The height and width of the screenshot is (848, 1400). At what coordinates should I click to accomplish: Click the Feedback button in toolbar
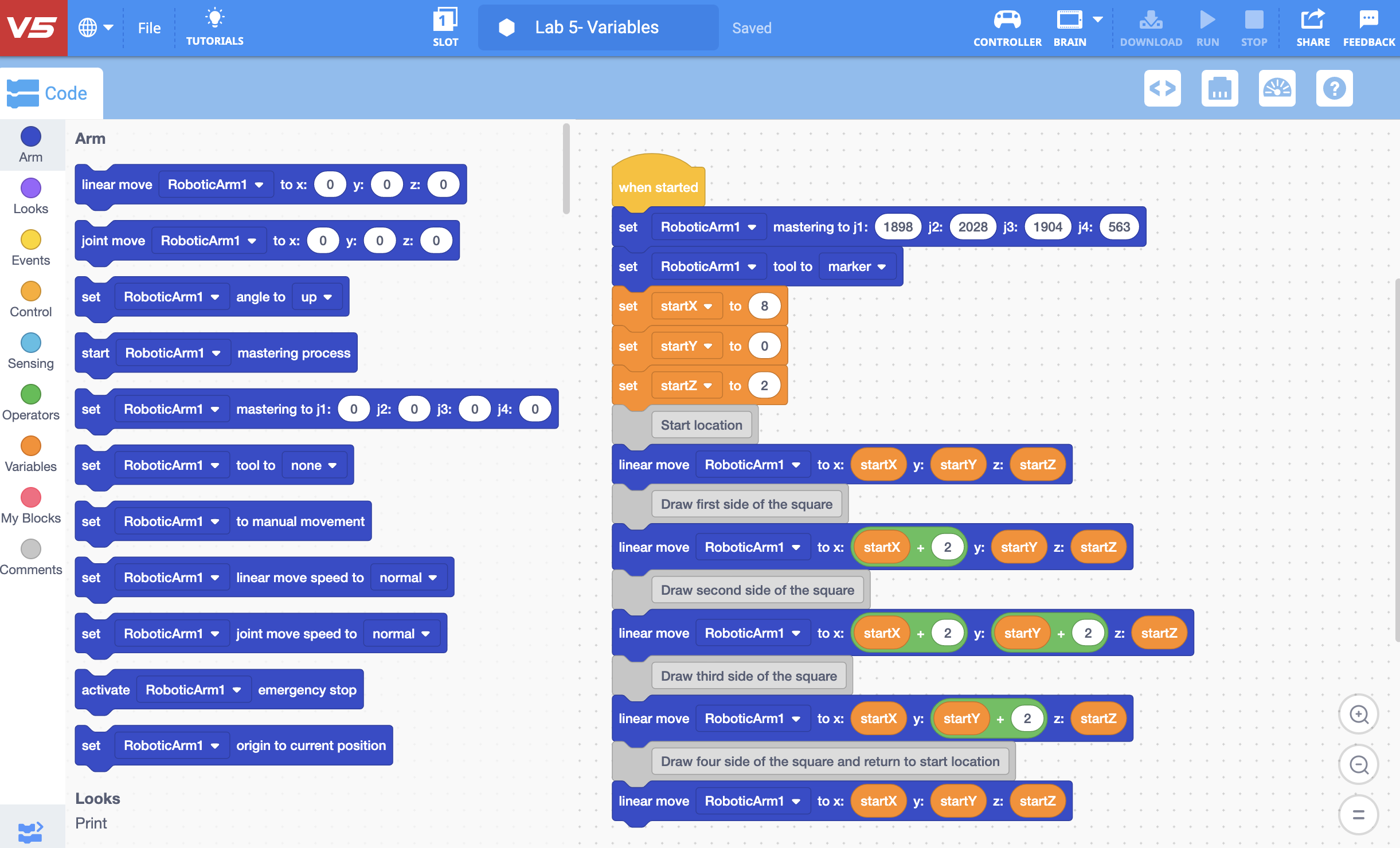point(1370,27)
